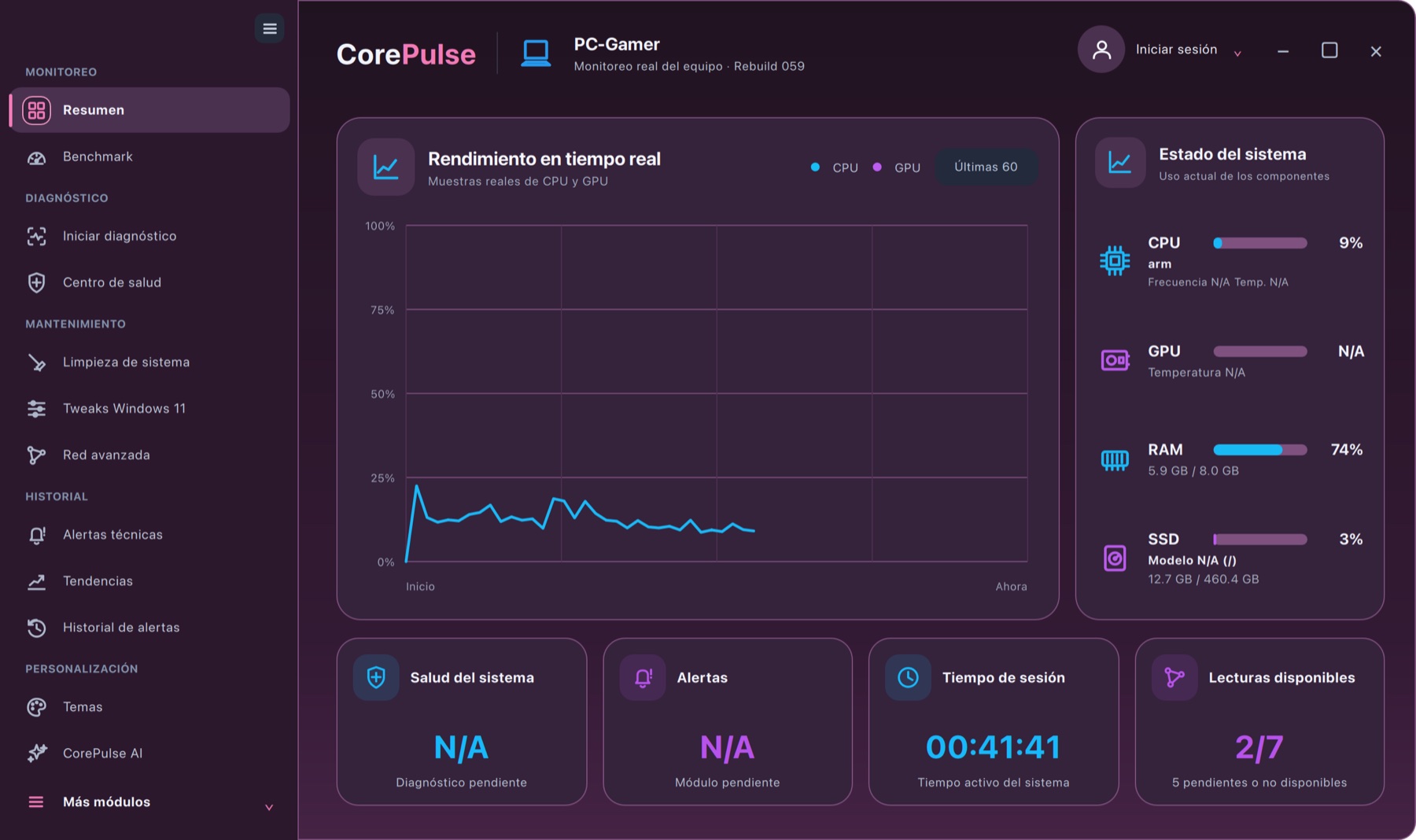Click the Rendimiento en tiempo real chart icon

[x=386, y=167]
